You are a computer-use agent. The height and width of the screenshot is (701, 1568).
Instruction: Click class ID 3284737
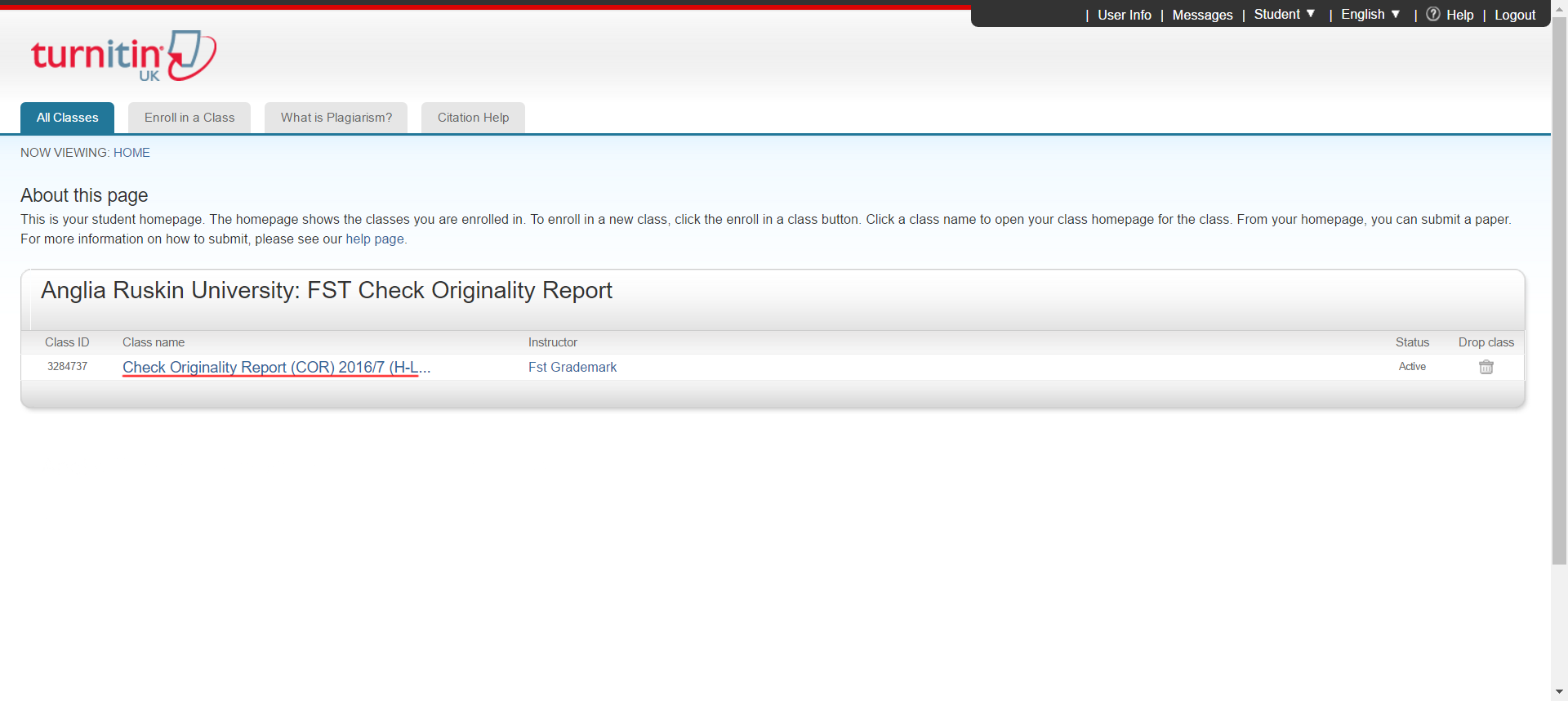tap(67, 367)
